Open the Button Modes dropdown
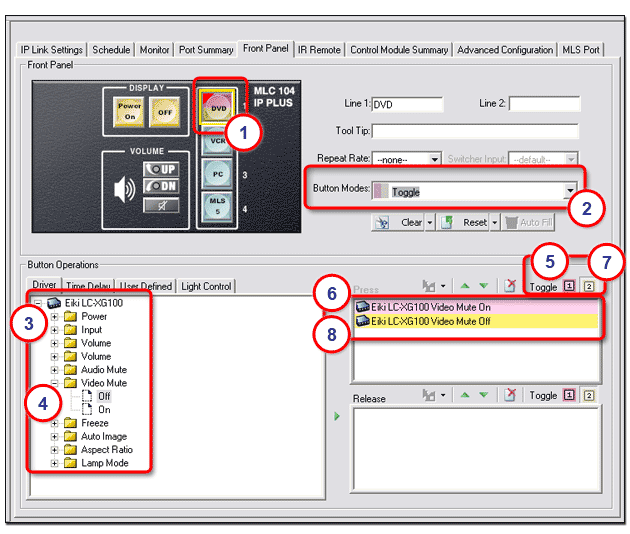Viewport: 630px width, 534px height. pos(570,191)
